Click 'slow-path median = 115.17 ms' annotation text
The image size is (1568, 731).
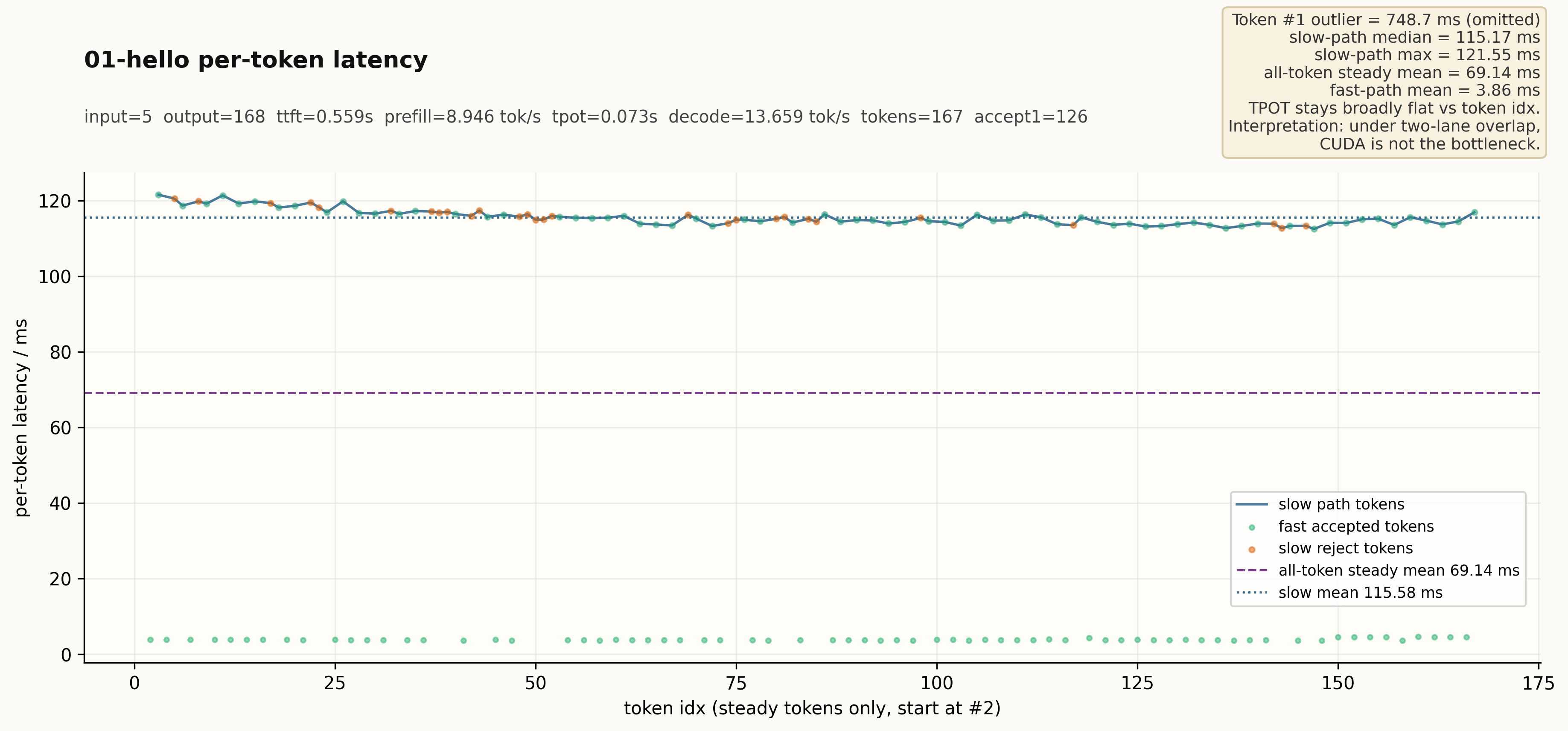point(1414,38)
